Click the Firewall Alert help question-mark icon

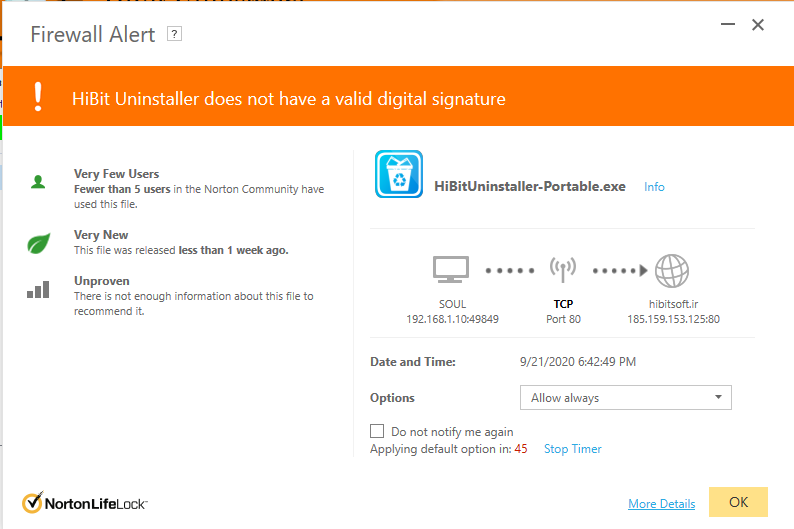pos(175,34)
